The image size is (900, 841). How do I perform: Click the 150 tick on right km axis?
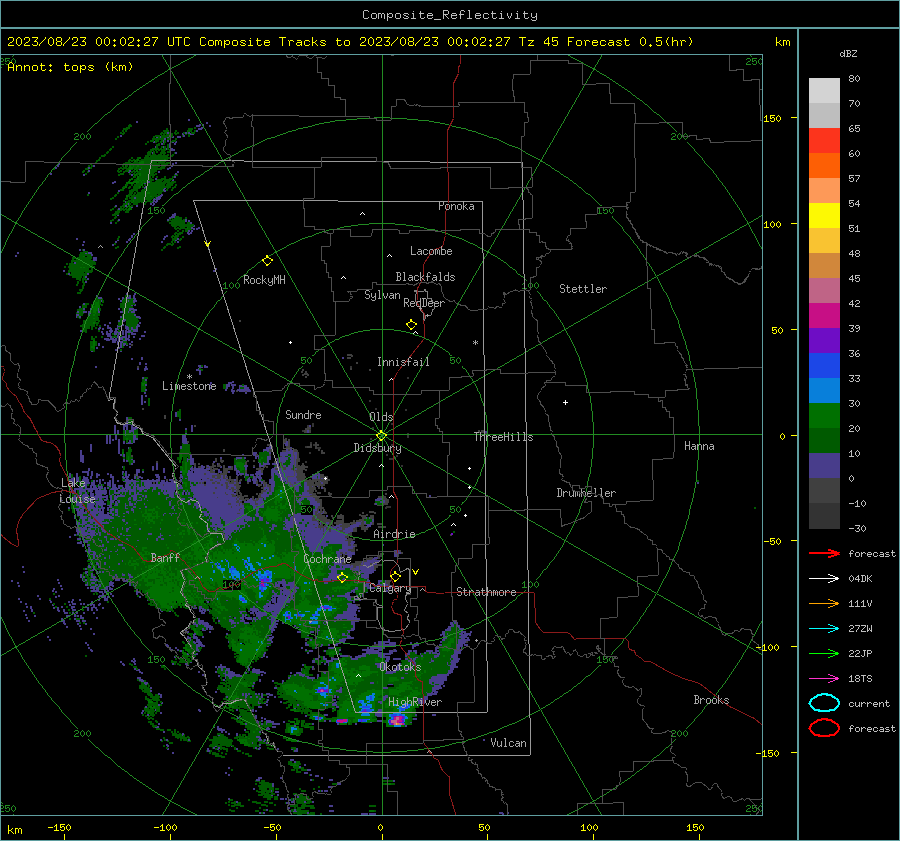[x=772, y=118]
